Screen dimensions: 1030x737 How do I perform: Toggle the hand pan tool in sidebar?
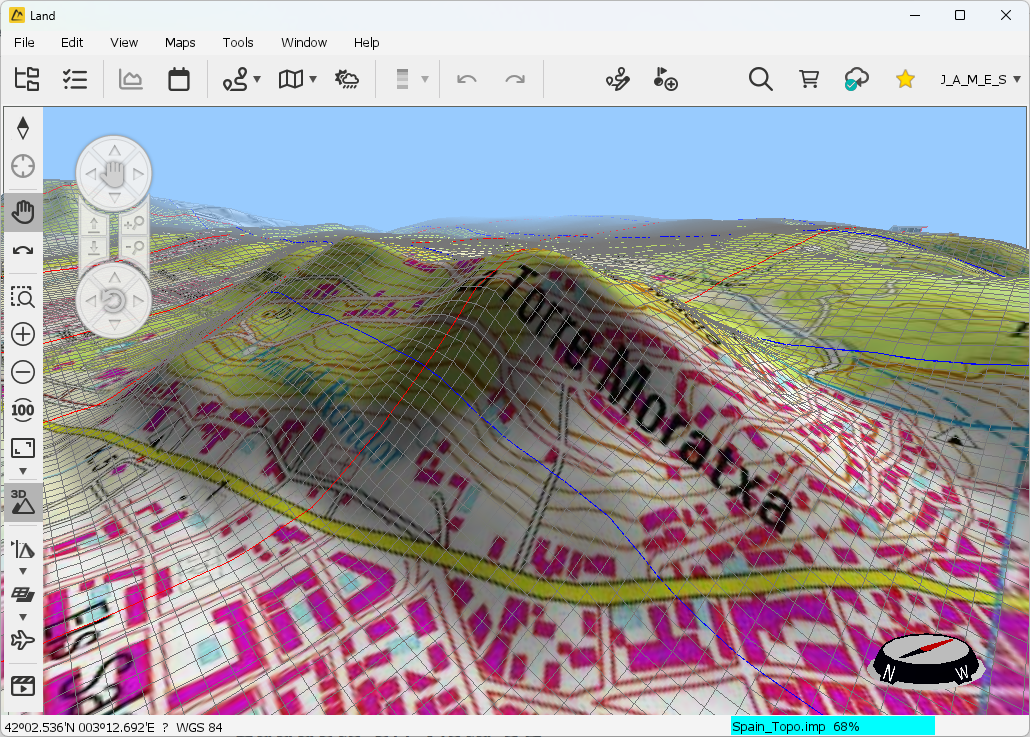click(x=23, y=212)
